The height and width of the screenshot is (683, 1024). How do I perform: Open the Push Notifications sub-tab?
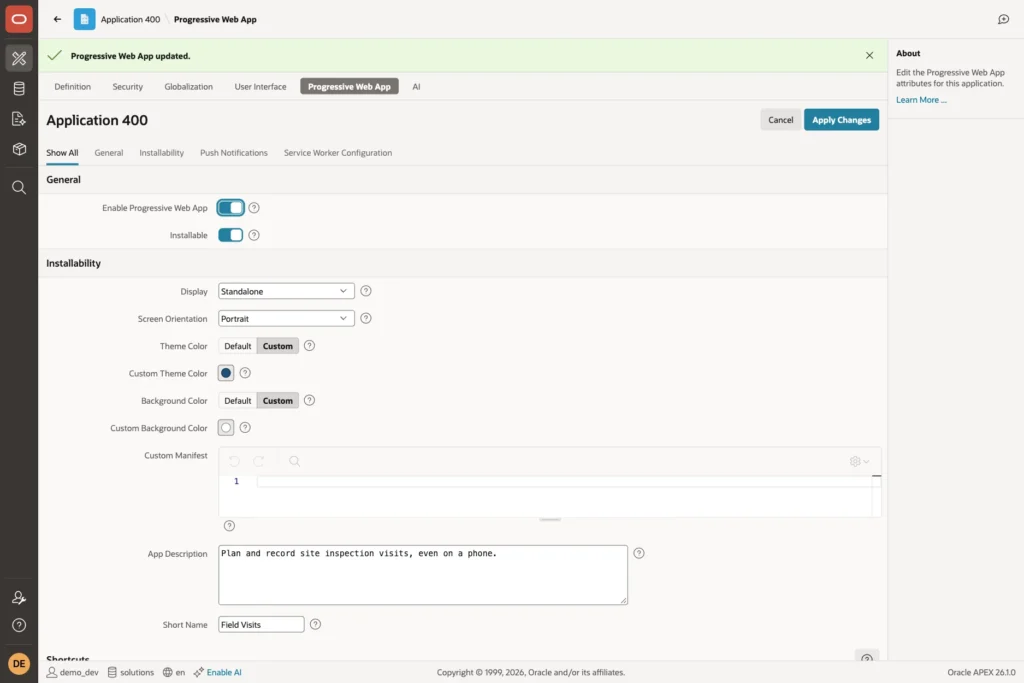click(234, 153)
